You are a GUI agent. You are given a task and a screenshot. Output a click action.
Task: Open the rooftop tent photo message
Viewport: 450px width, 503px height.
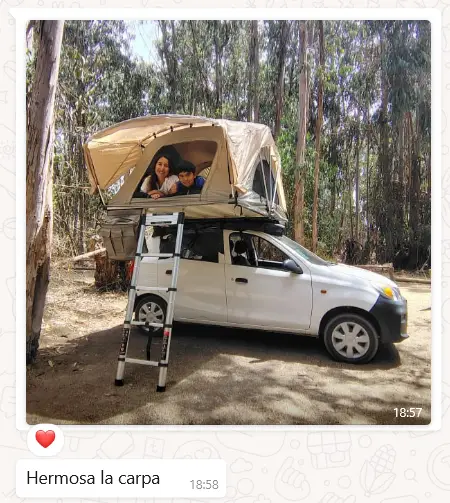tap(228, 222)
